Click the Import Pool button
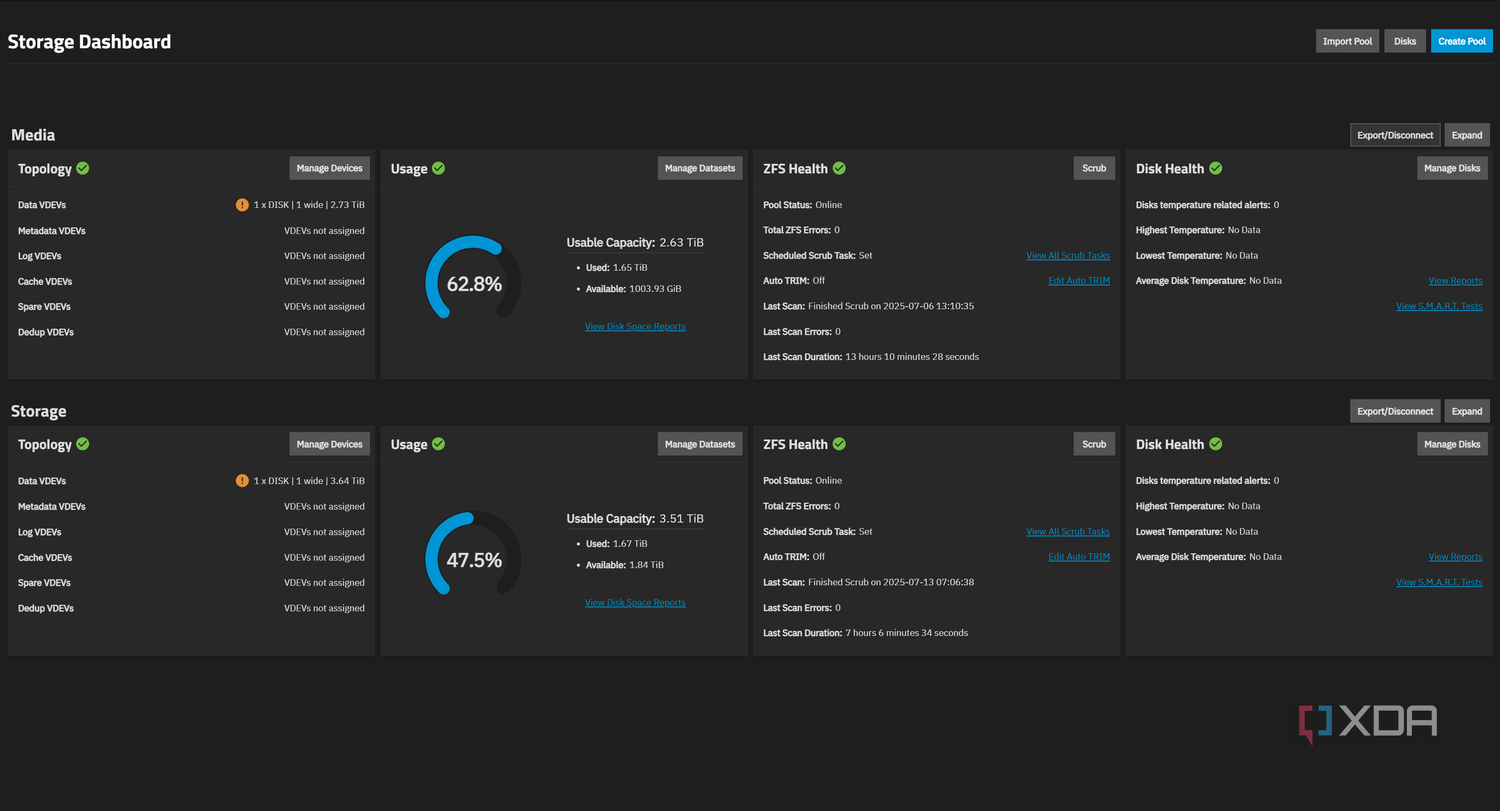This screenshot has height=811, width=1500. coord(1347,41)
